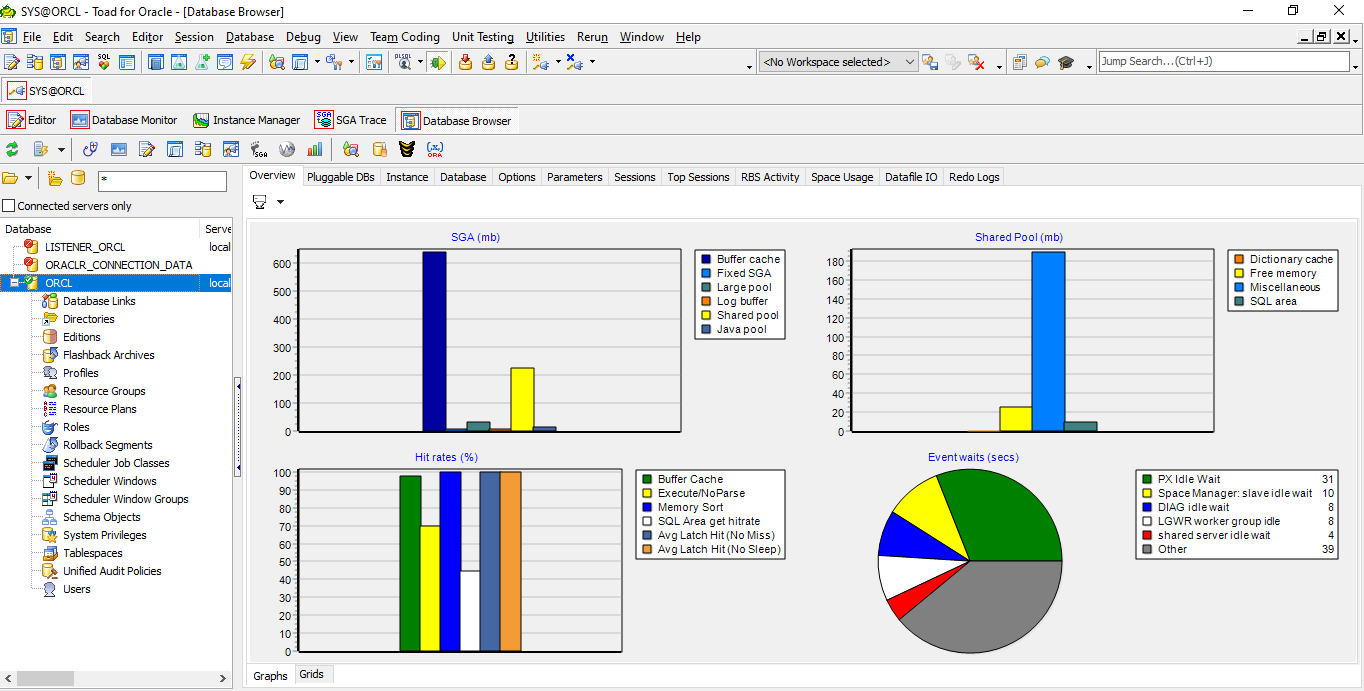
Task: Refresh the Database Browser with green arrows
Action: (x=12, y=149)
